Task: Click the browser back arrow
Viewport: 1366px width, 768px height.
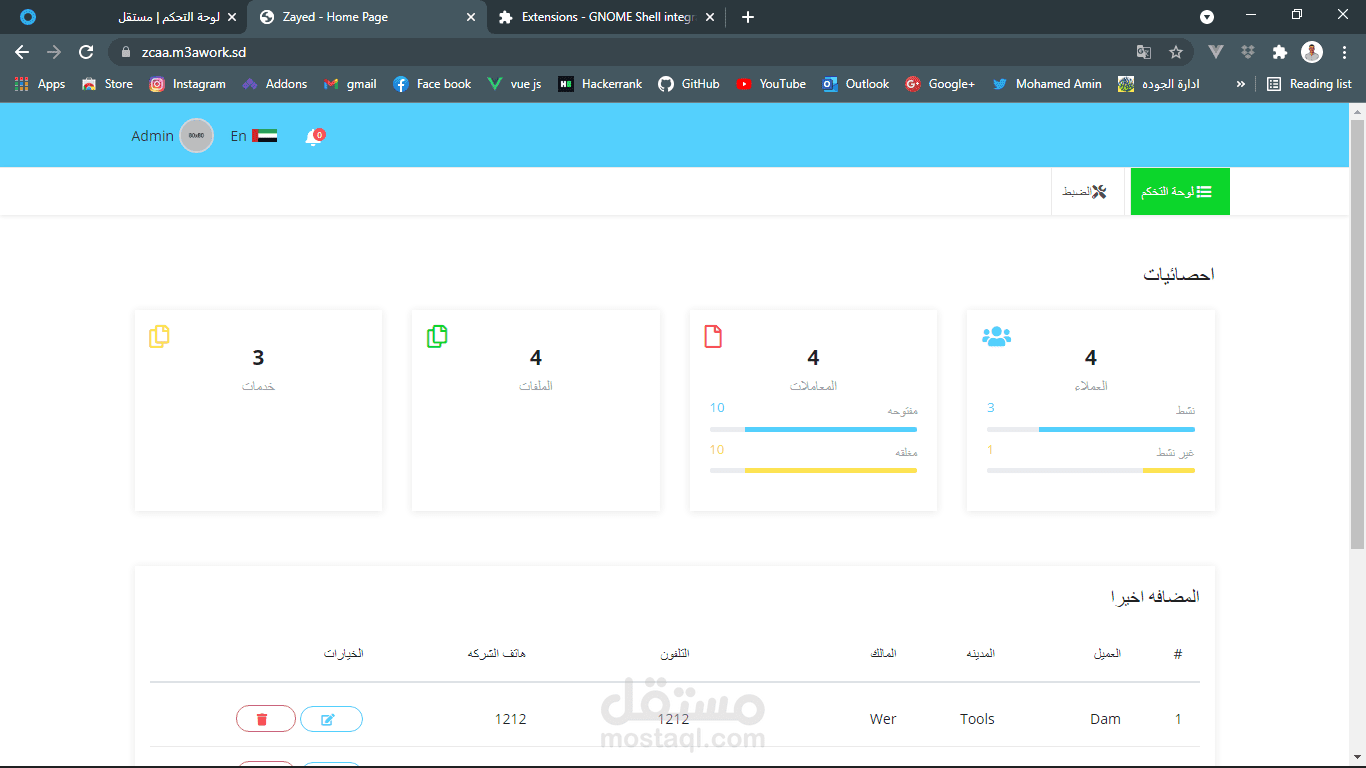Action: coord(23,52)
